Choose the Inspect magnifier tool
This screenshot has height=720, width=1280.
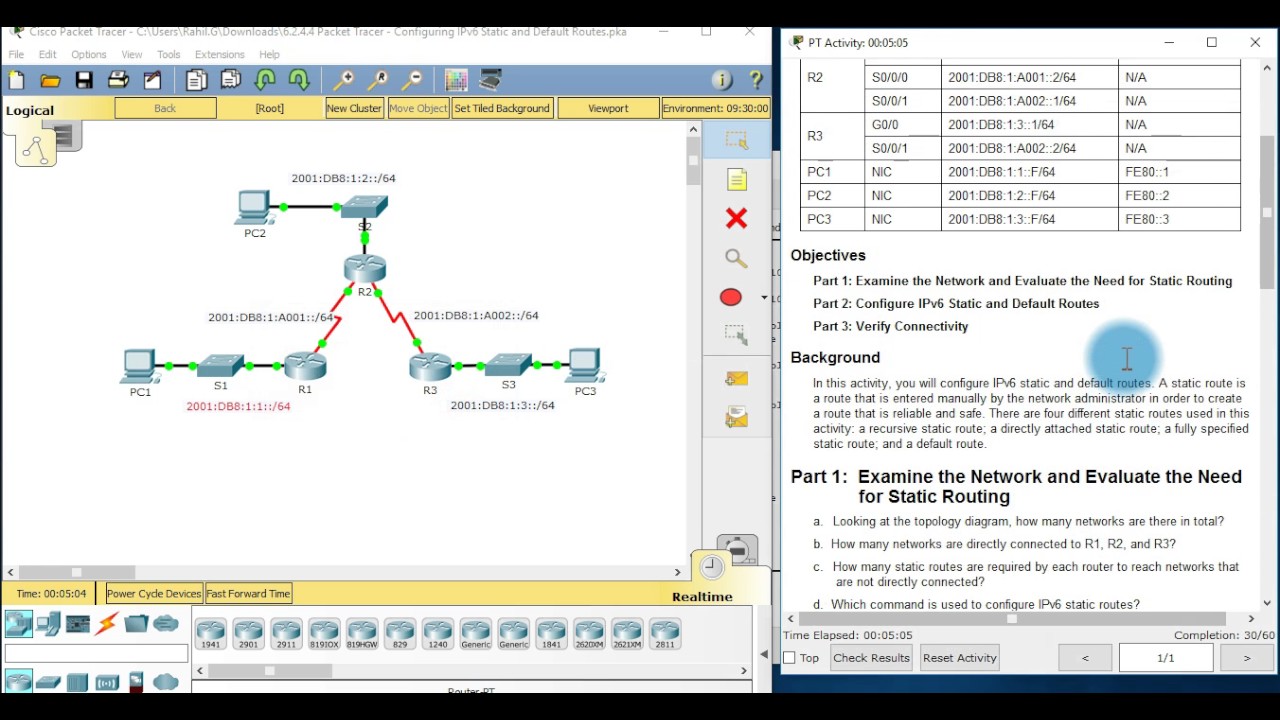737,258
